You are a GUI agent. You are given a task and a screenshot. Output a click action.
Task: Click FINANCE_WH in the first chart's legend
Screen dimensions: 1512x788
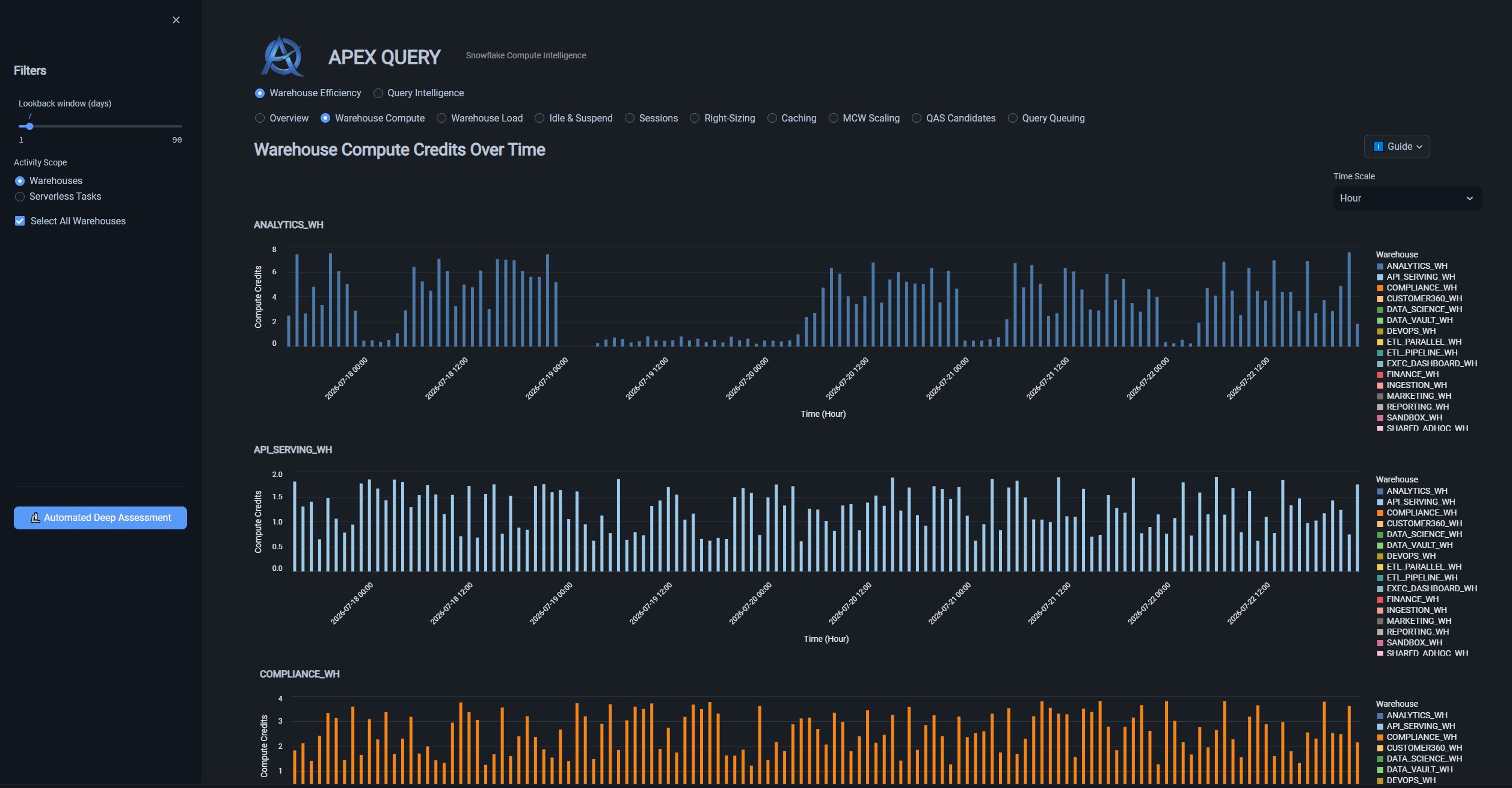[x=1408, y=374]
